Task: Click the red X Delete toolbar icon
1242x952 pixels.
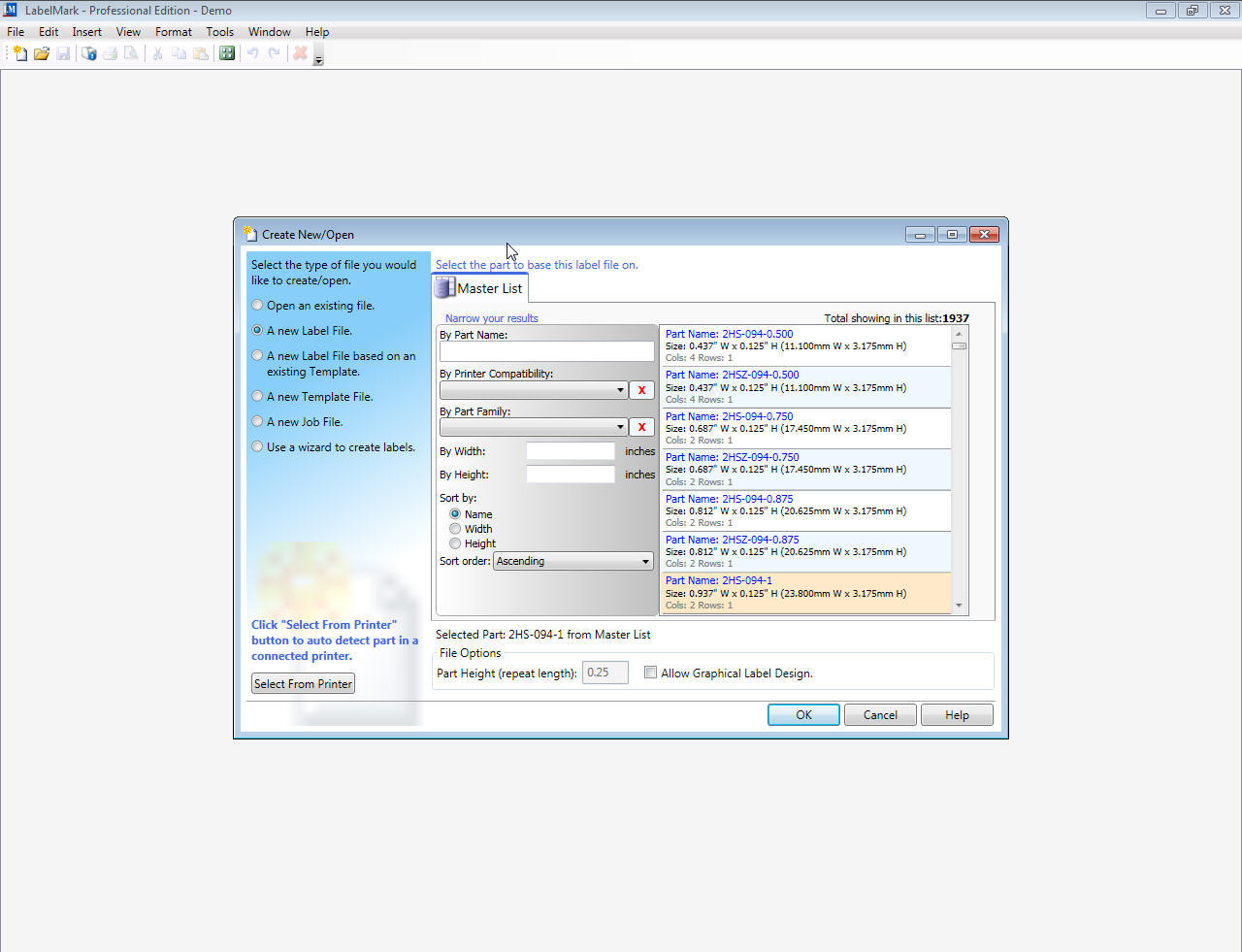Action: tap(301, 53)
